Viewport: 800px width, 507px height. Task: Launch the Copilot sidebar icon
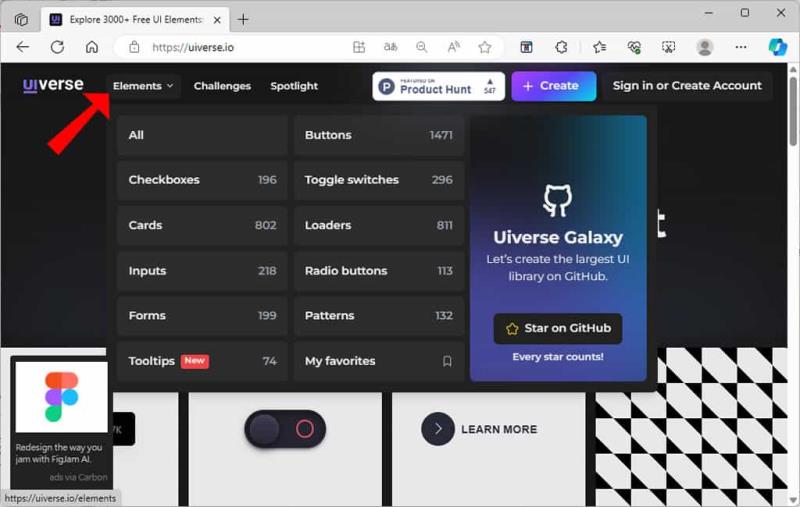click(778, 47)
